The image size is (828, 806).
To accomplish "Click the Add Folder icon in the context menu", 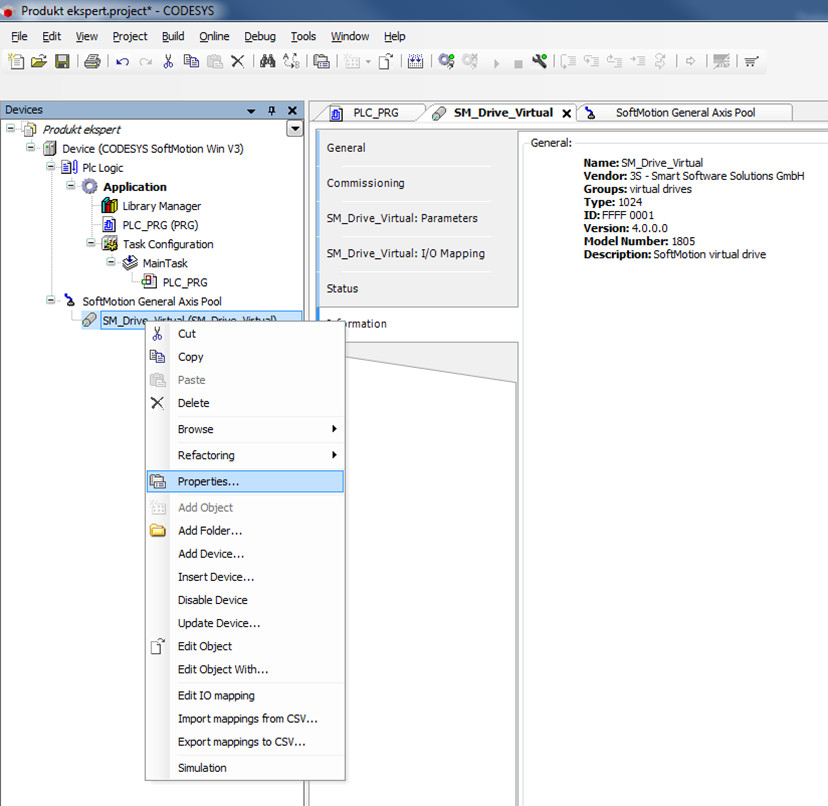I will [x=157, y=530].
